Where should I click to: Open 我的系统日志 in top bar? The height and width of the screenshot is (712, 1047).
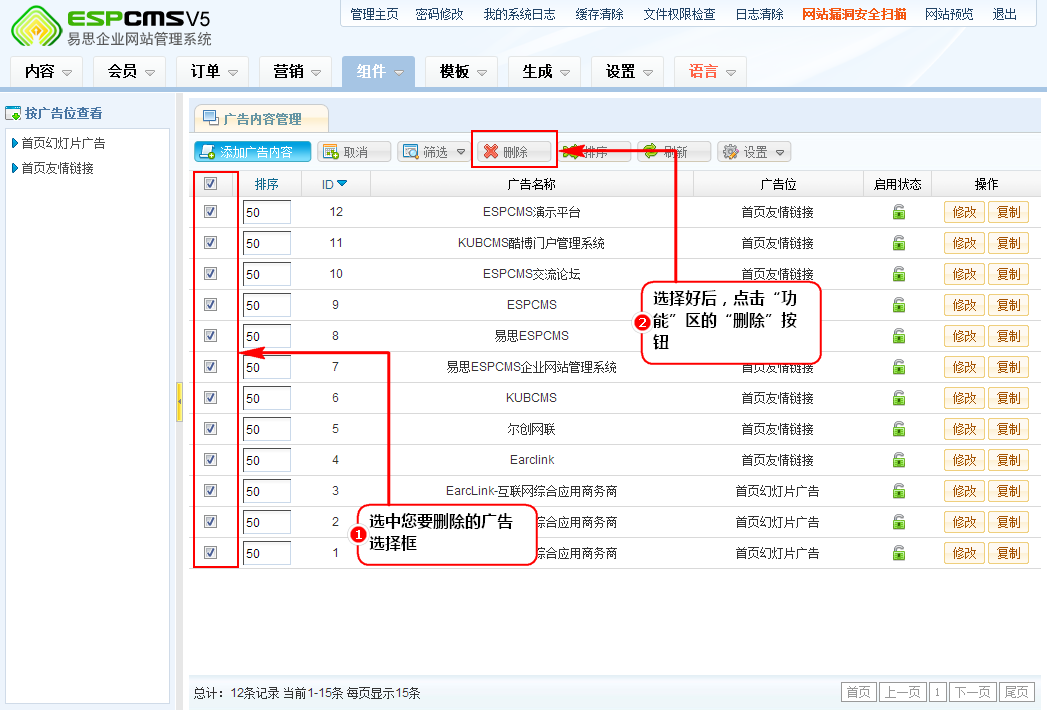pyautogui.click(x=519, y=14)
